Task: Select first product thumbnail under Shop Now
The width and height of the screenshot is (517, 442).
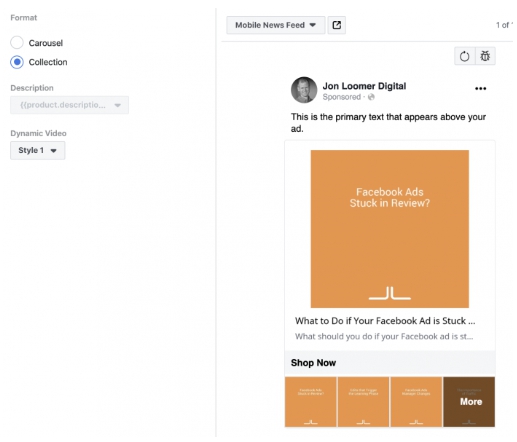Action: tap(311, 402)
